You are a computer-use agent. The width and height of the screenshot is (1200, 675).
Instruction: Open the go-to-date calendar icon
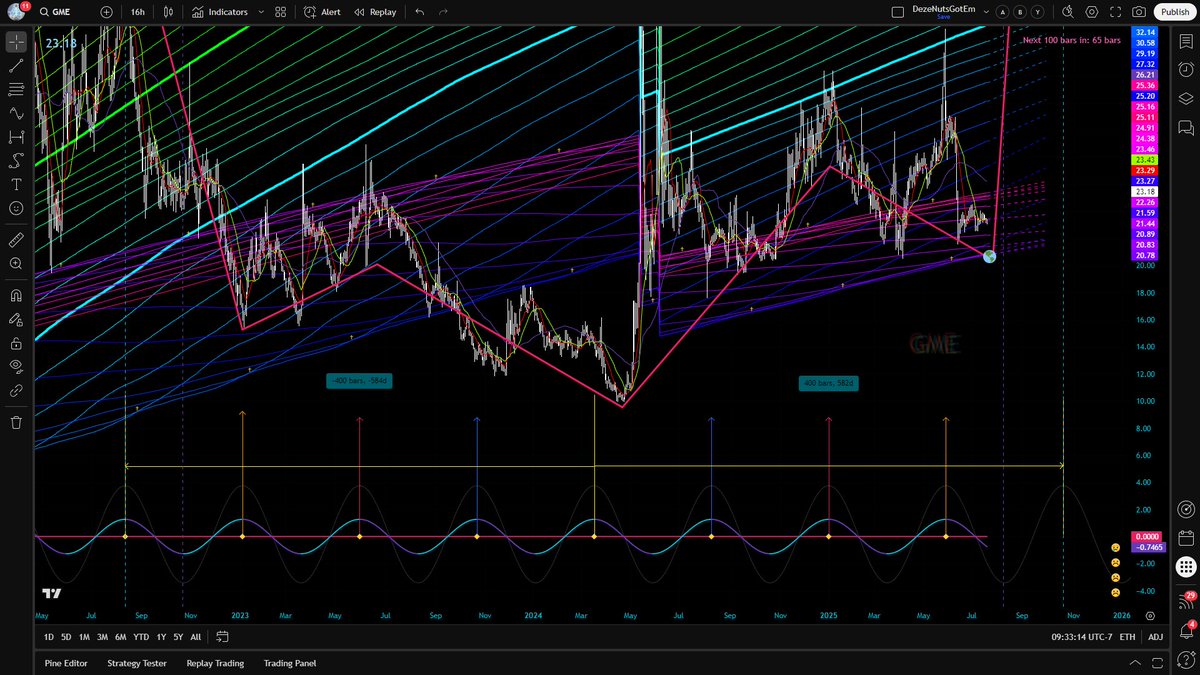[x=222, y=637]
